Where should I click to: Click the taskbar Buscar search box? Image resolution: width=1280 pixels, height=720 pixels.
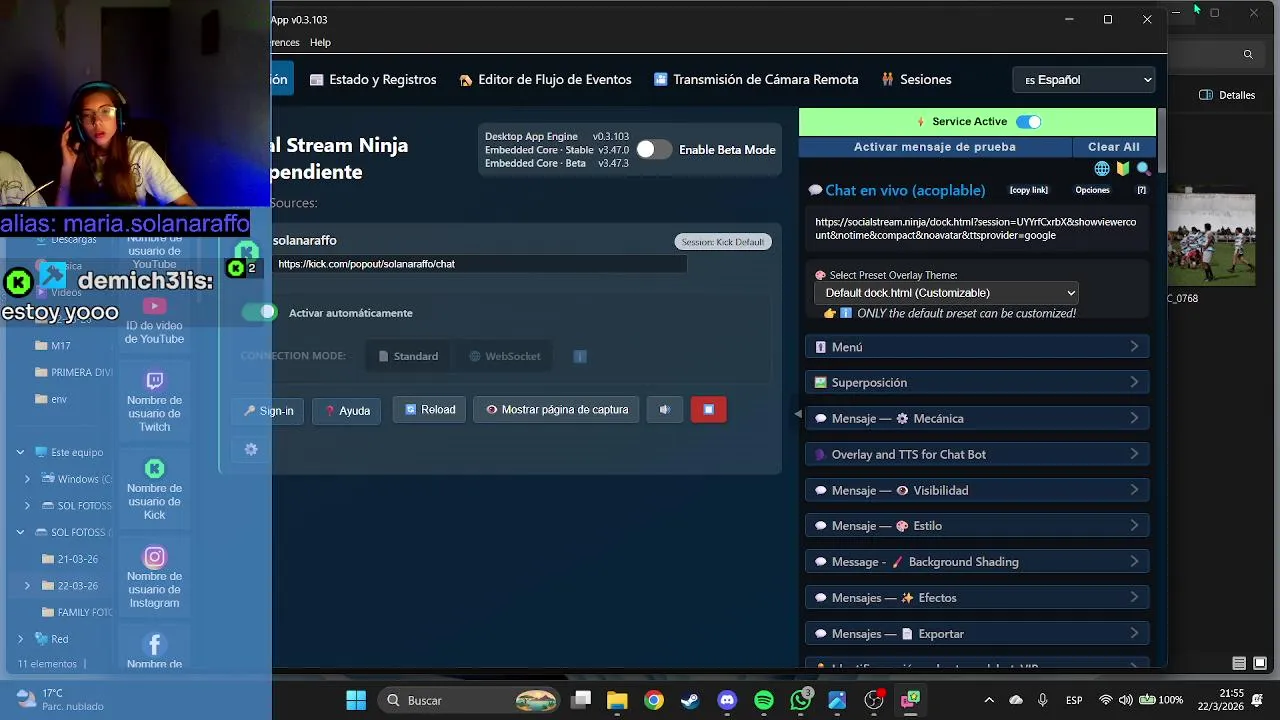click(470, 700)
